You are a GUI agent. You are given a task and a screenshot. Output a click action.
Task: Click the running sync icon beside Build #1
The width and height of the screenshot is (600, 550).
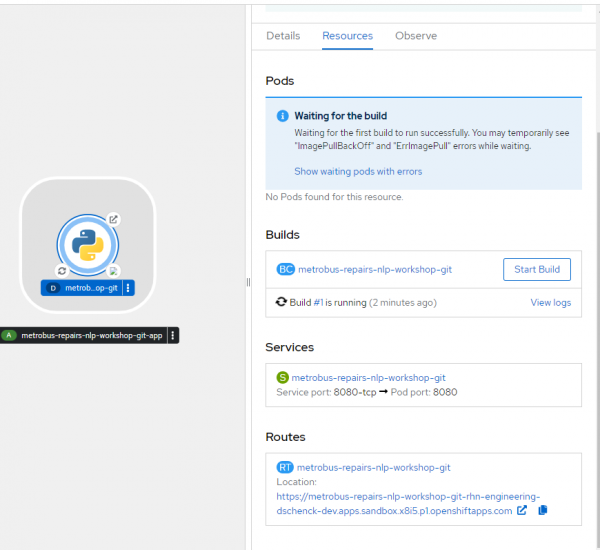click(x=281, y=302)
